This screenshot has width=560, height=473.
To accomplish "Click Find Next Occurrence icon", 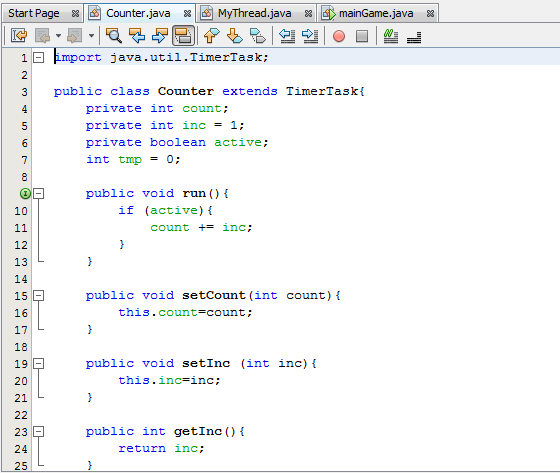I will coord(160,36).
